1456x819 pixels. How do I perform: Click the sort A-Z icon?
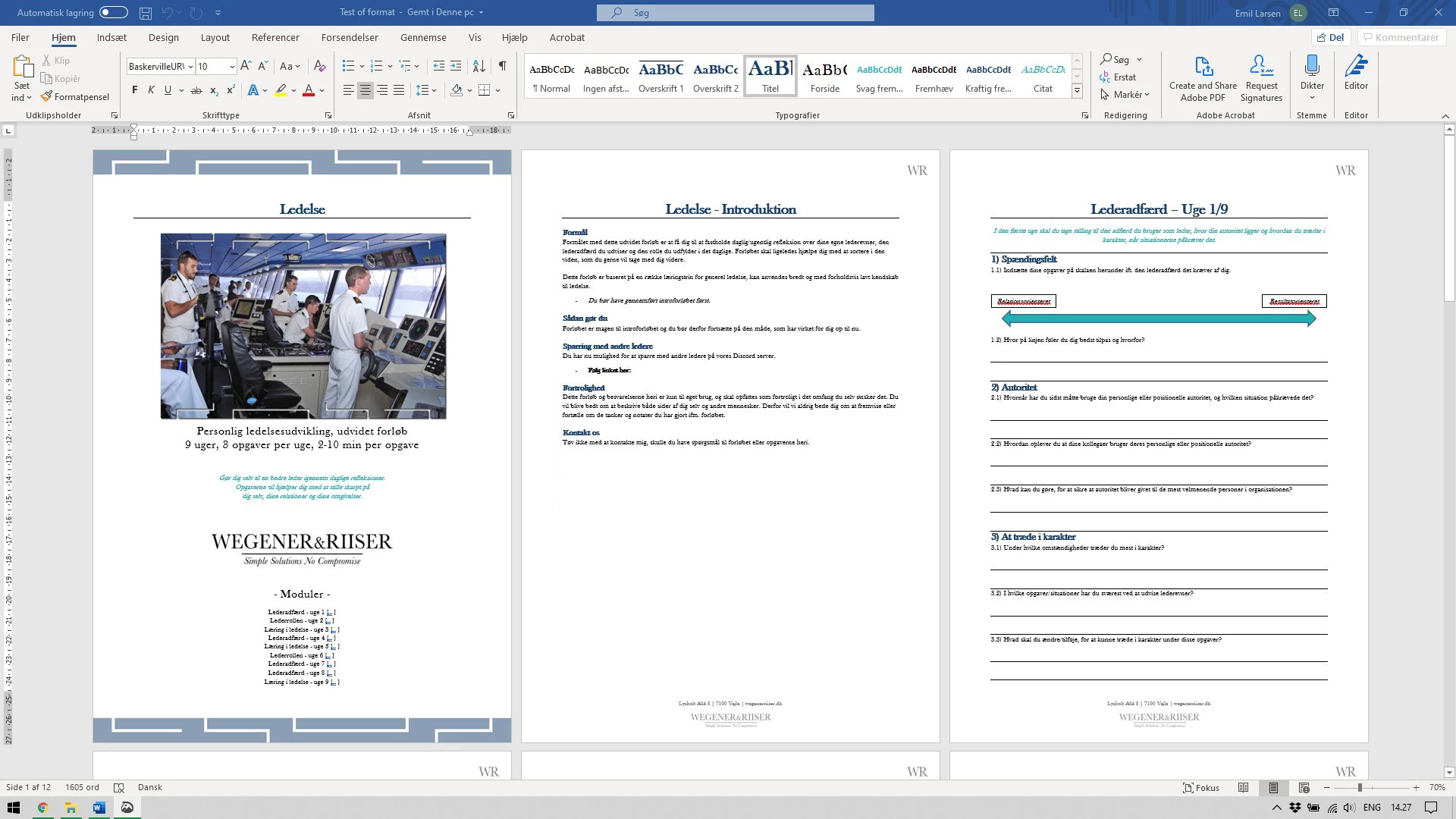[x=479, y=66]
